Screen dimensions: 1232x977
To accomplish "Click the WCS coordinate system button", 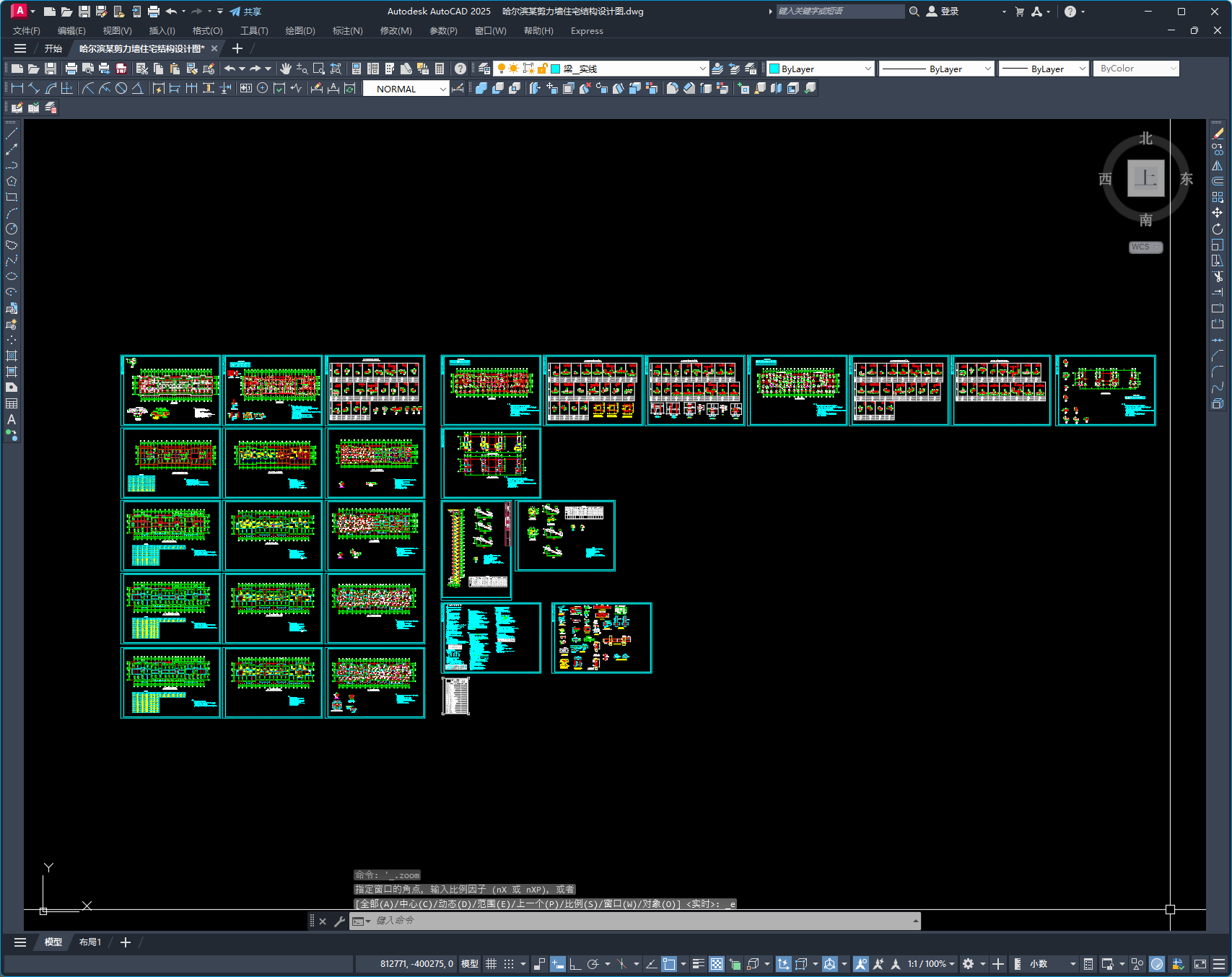I will coord(1145,247).
